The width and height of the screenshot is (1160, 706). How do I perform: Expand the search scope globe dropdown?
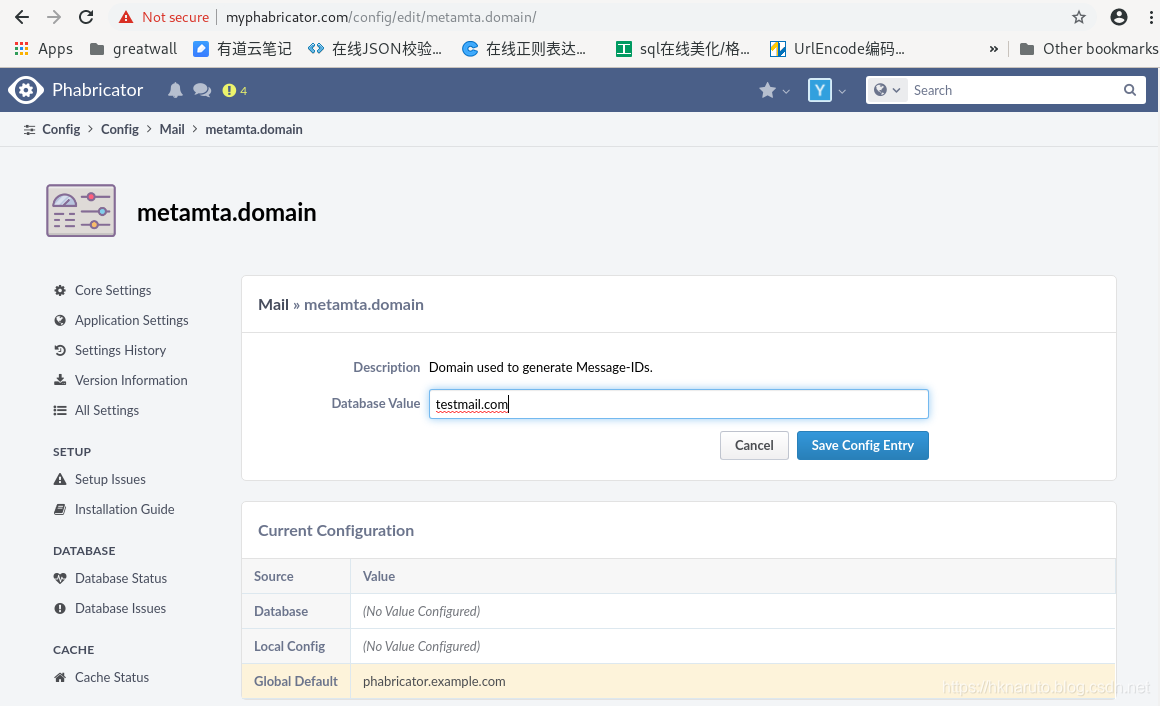pyautogui.click(x=886, y=89)
